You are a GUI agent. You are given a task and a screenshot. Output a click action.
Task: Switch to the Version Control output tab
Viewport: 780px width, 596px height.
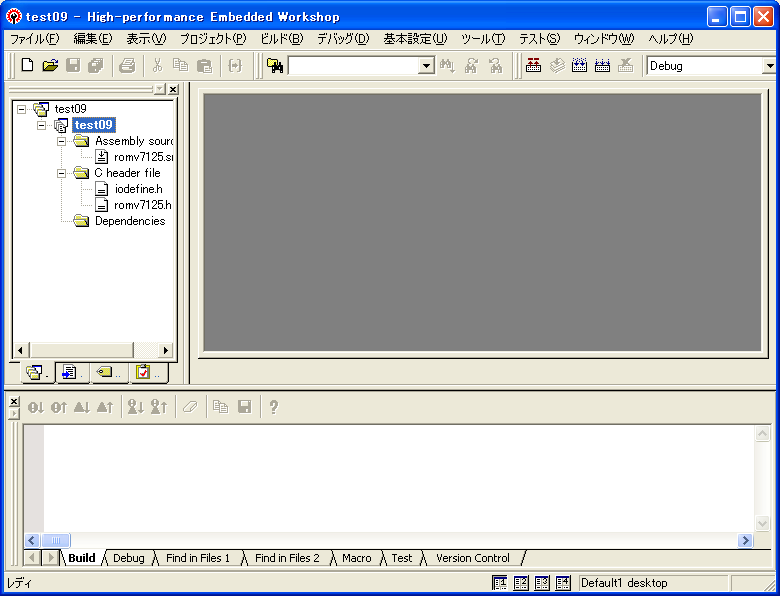472,558
